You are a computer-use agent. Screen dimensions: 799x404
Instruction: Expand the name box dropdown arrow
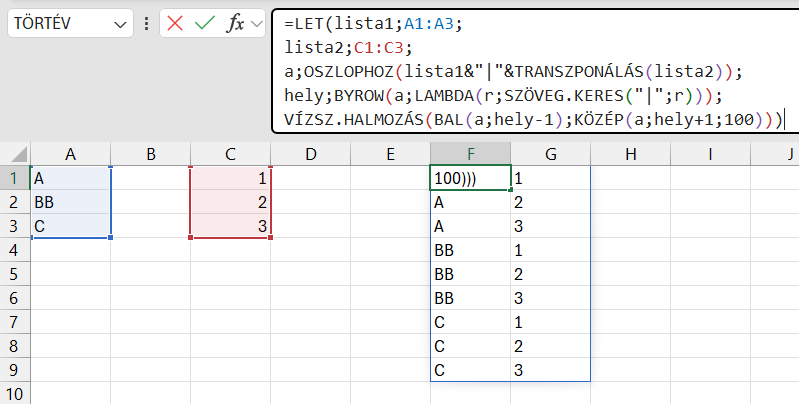121,24
